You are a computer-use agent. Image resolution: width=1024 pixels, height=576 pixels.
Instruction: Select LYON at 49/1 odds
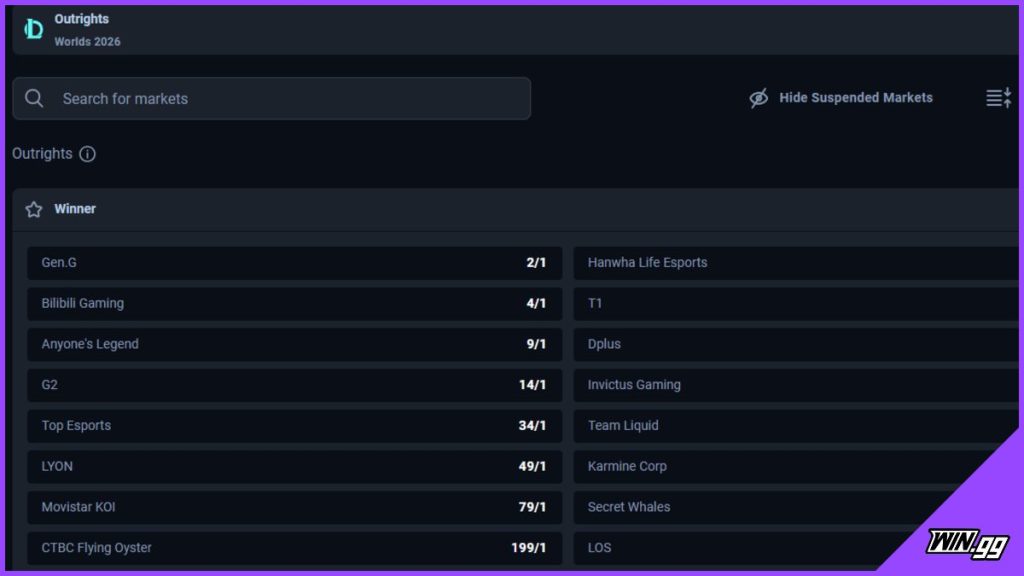[295, 467]
